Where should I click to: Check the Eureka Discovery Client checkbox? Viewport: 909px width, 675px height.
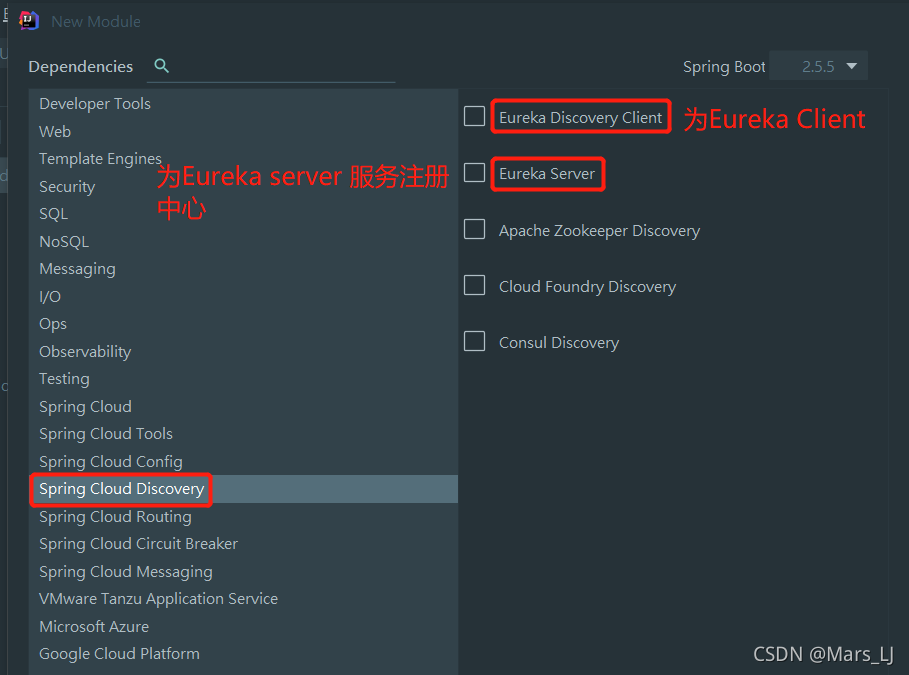pyautogui.click(x=474, y=116)
